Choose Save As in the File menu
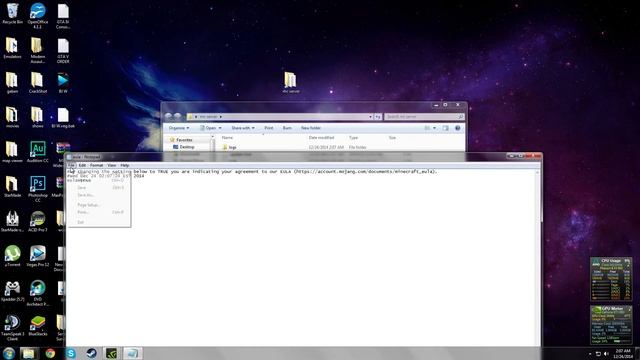 pos(99,195)
